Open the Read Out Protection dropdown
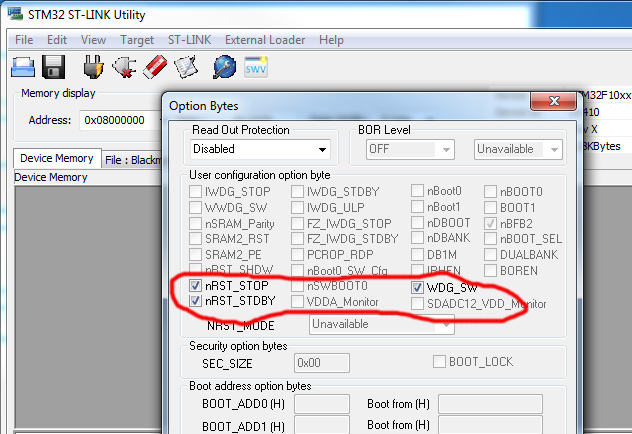Screen dimensions: 632x434 tap(260, 149)
